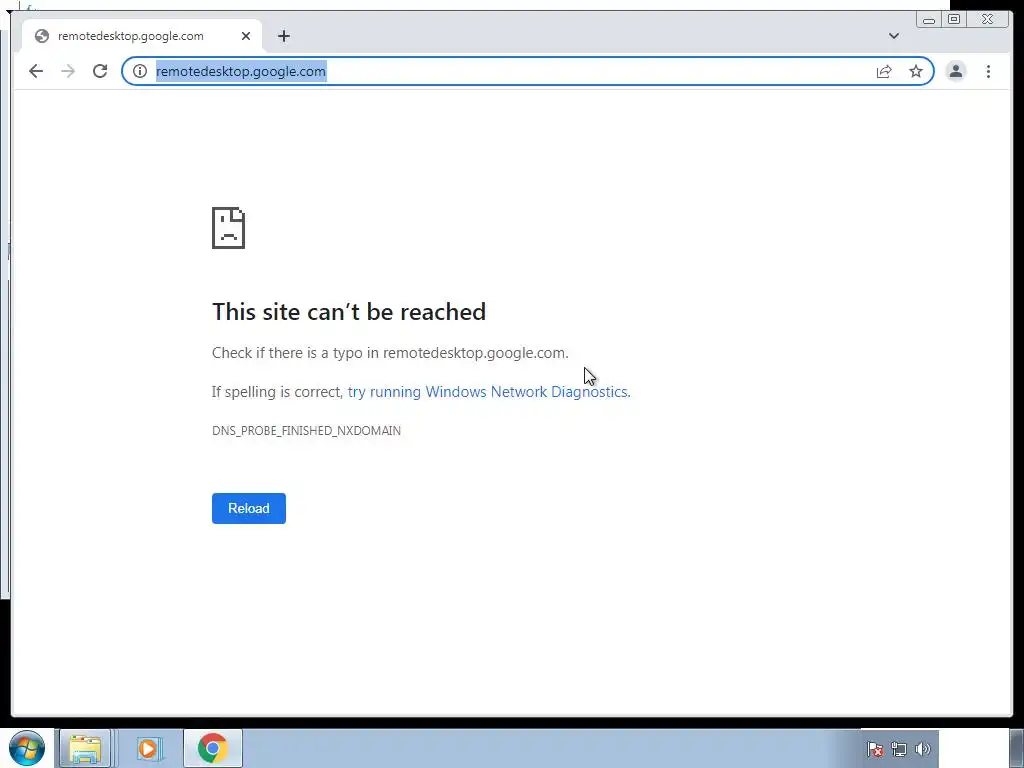Reload the page using toolbar refresh icon
Screen dimensions: 1024x768
pyautogui.click(x=100, y=71)
